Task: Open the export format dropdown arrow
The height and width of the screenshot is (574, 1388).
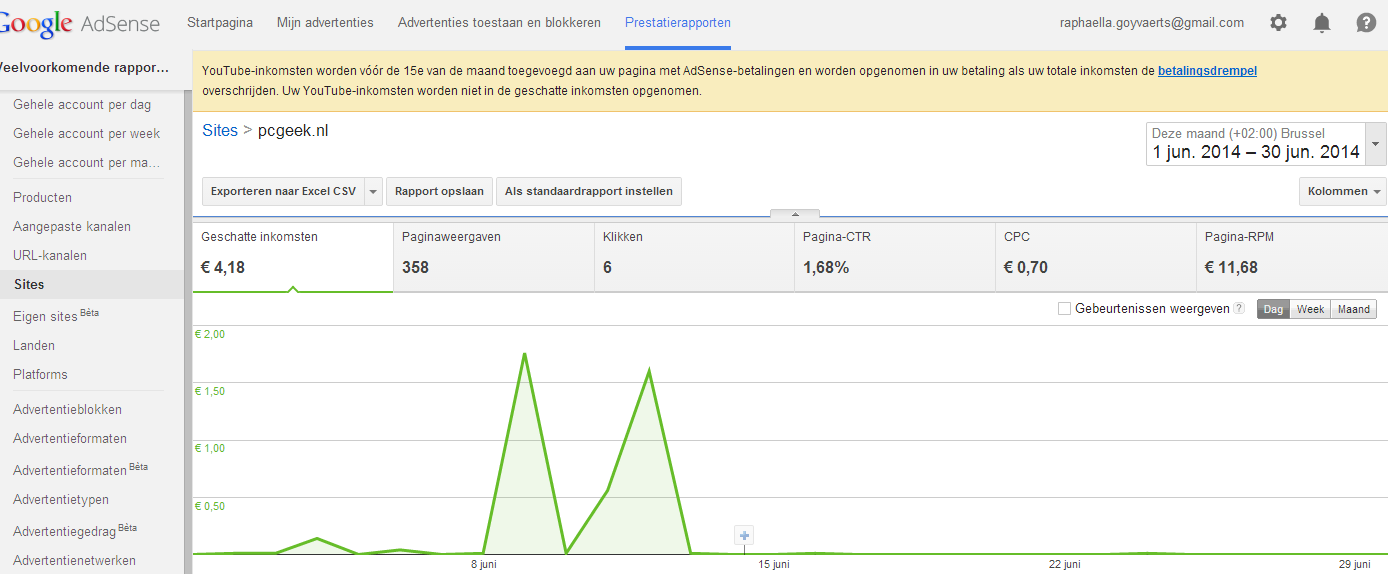Action: pos(373,192)
